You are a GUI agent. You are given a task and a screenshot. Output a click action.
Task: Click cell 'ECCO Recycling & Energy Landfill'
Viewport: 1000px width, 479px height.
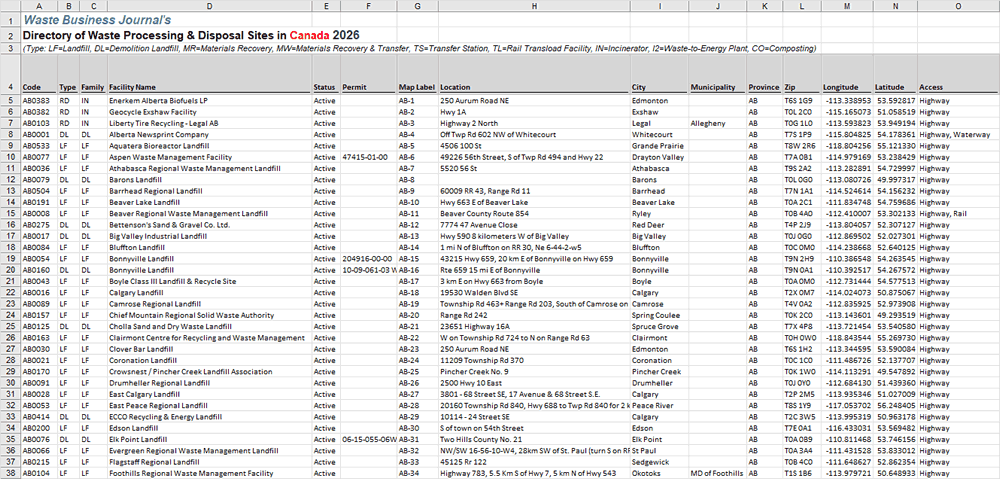(209, 416)
